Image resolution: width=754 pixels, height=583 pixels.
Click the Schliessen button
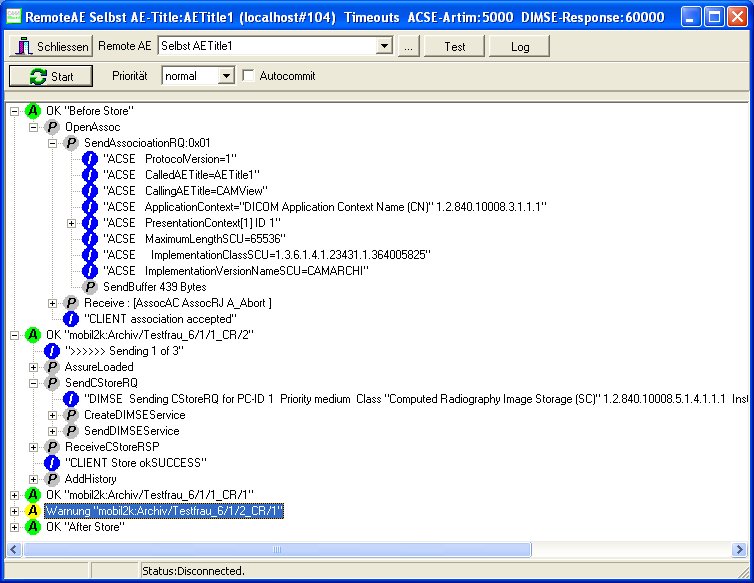51,46
